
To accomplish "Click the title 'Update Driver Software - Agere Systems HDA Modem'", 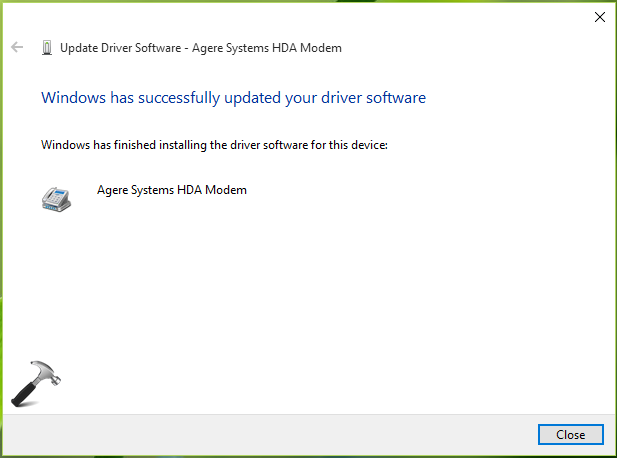I will point(201,48).
